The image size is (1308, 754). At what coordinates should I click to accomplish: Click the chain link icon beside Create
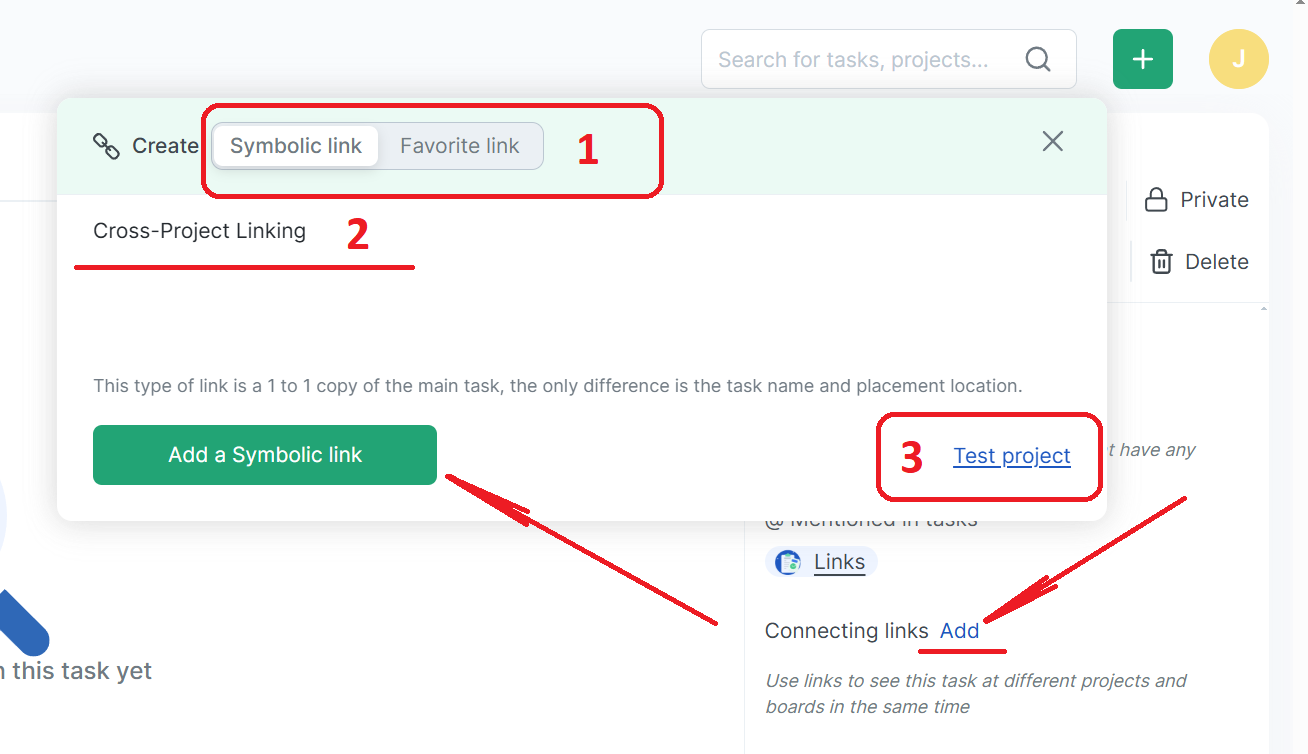[x=106, y=146]
